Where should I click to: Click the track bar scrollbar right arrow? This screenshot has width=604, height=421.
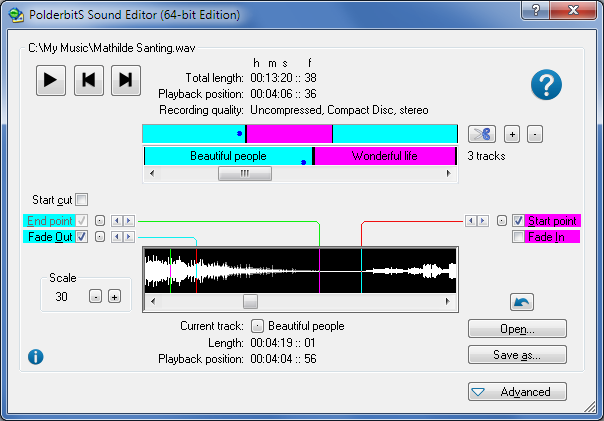tap(448, 173)
